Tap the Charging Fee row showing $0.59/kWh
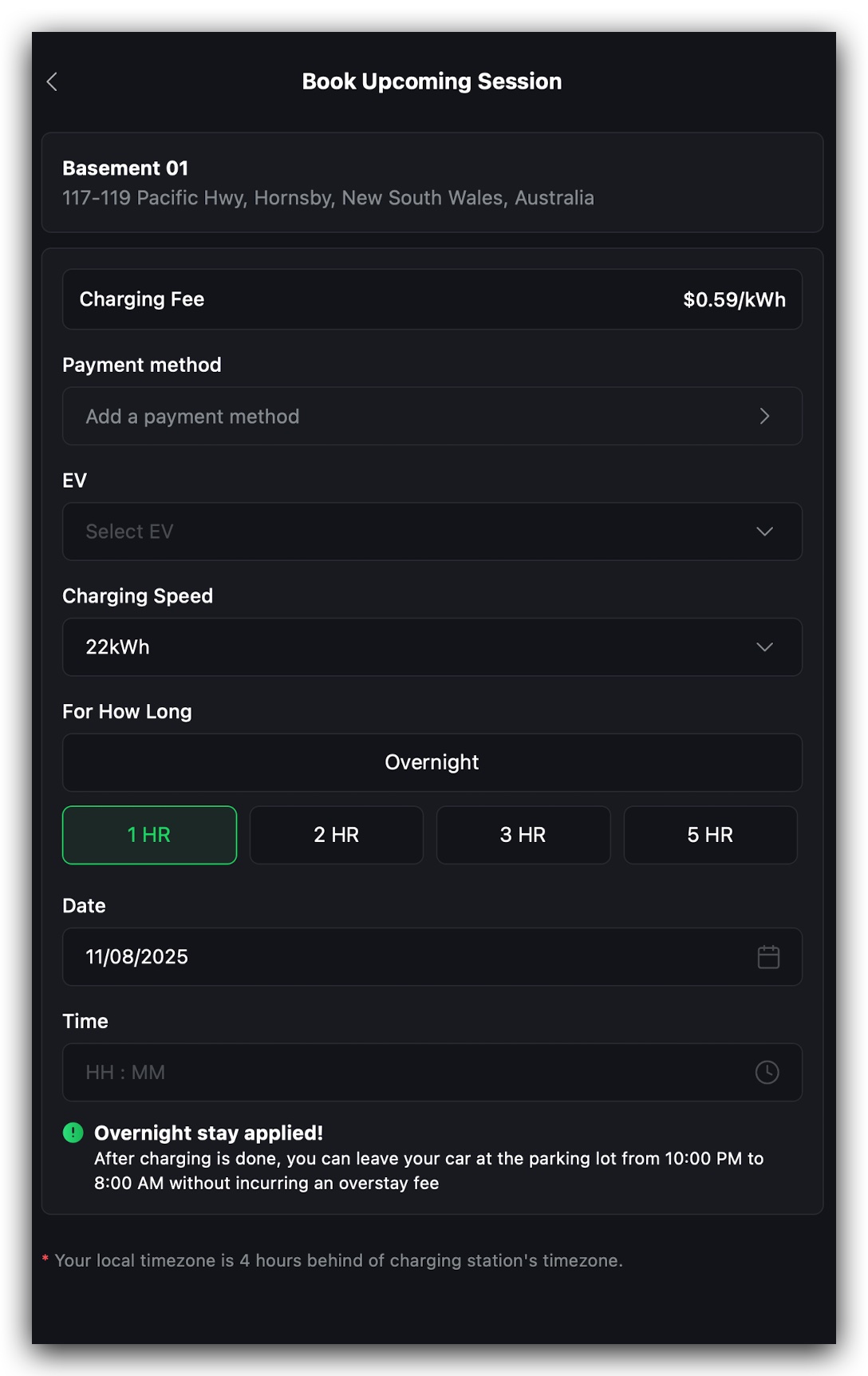This screenshot has height=1376, width=868. click(x=432, y=299)
